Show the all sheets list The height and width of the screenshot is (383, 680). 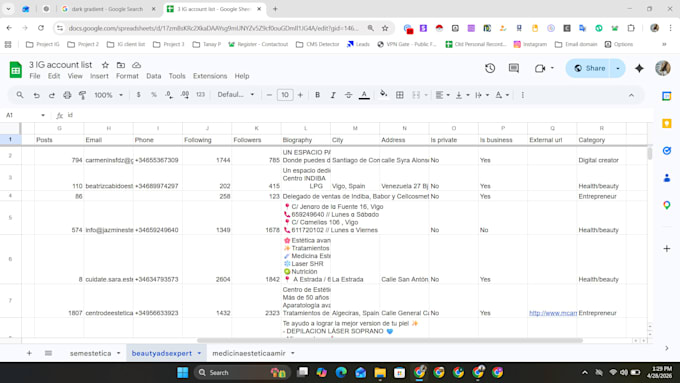[48, 353]
